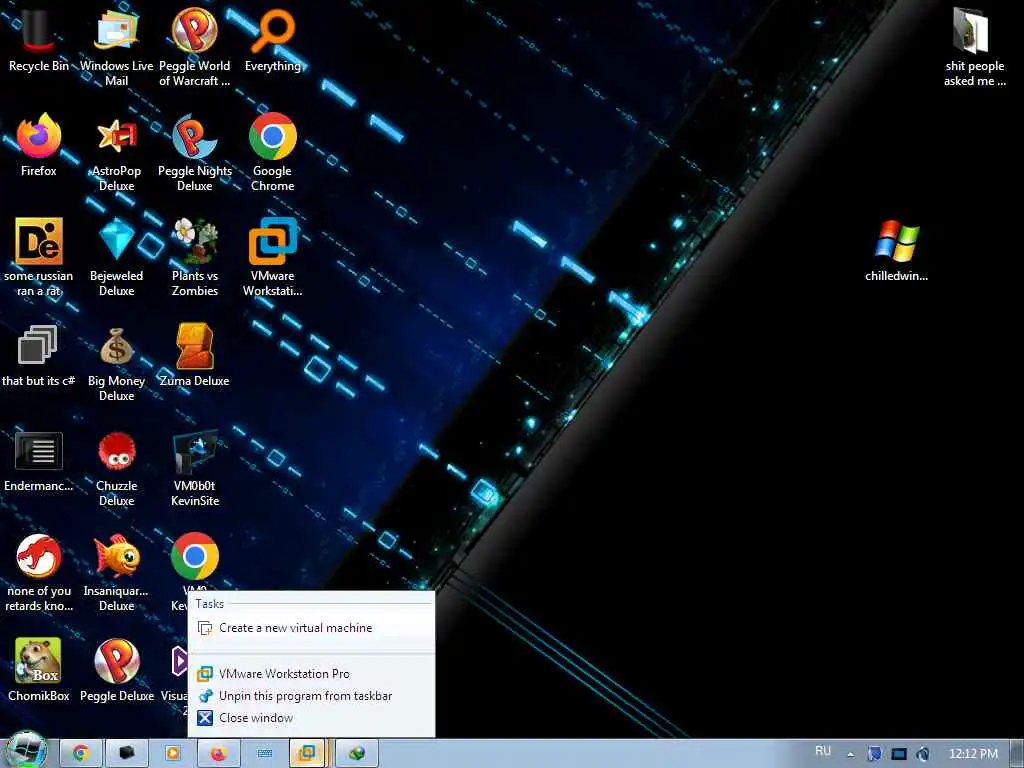The image size is (1024, 768).
Task: Click the Show desktop button strip
Action: (x=1017, y=754)
